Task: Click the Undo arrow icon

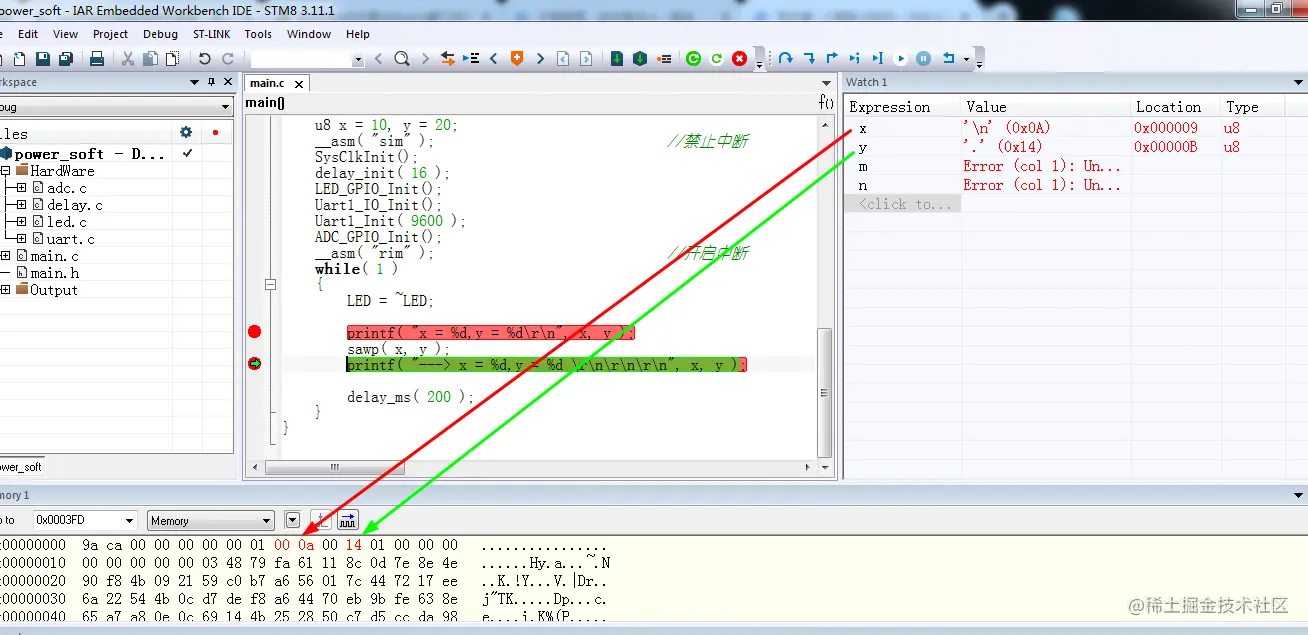Action: pyautogui.click(x=204, y=59)
